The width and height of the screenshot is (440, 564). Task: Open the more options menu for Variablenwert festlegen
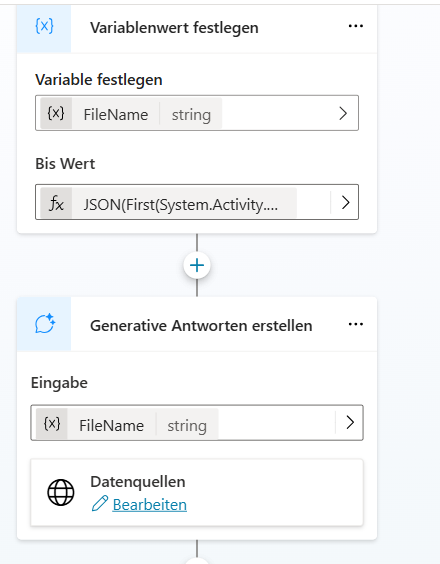click(355, 26)
